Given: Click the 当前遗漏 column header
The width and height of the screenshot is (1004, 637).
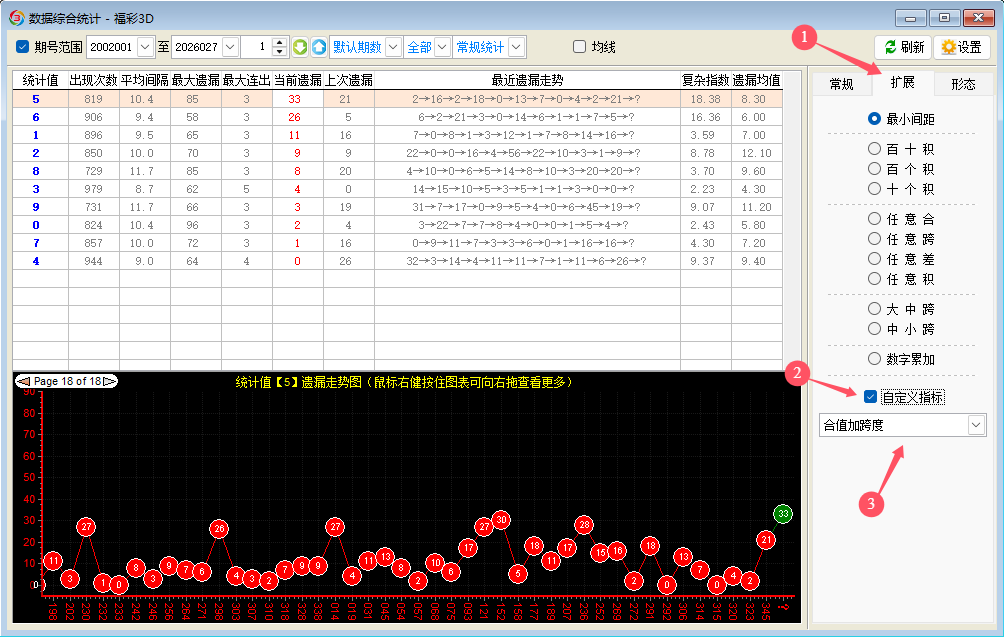Looking at the screenshot, I should pos(297,80).
